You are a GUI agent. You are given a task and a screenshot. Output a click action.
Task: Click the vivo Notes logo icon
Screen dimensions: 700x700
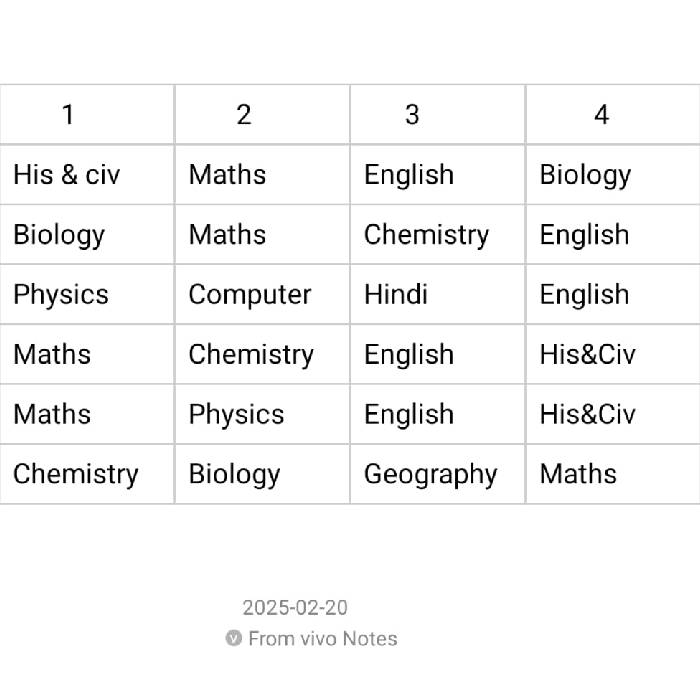(x=233, y=638)
